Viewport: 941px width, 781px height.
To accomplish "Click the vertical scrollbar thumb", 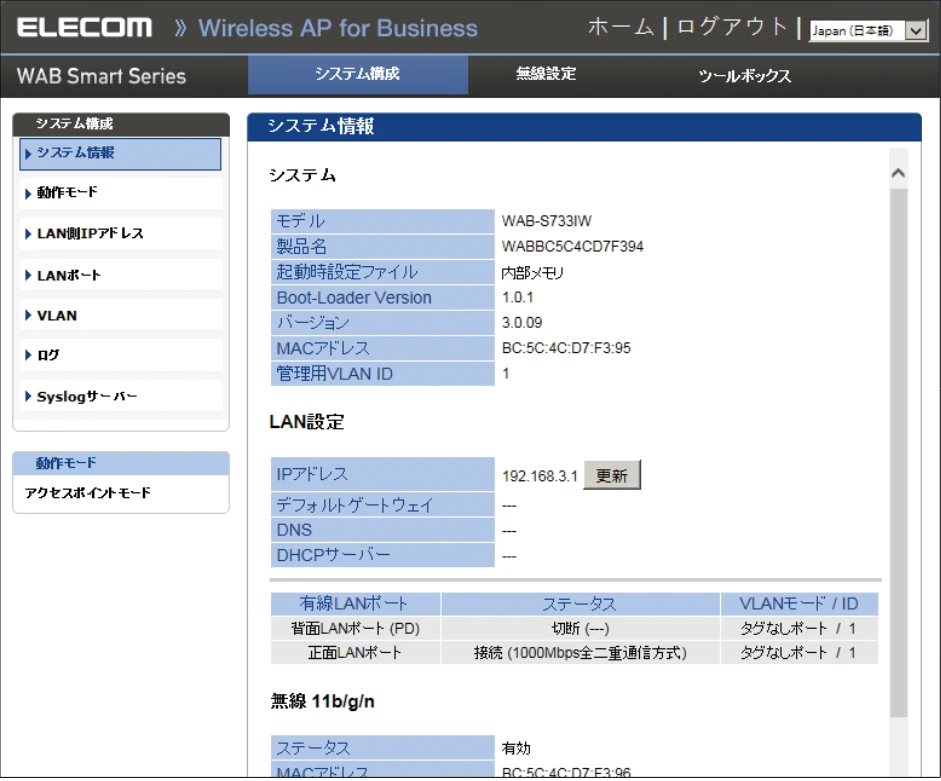I will (898, 453).
